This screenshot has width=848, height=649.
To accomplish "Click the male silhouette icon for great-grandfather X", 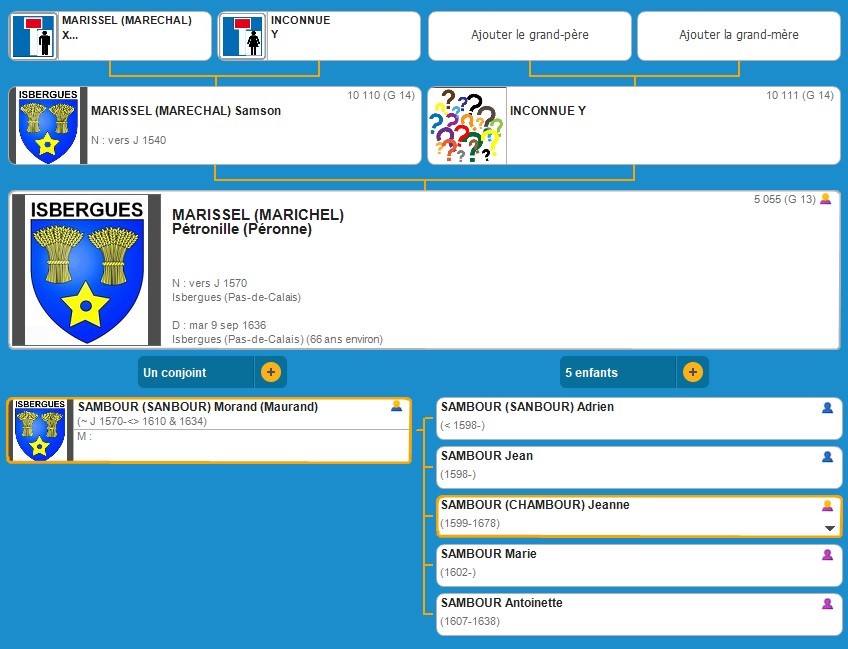I will click(35, 37).
